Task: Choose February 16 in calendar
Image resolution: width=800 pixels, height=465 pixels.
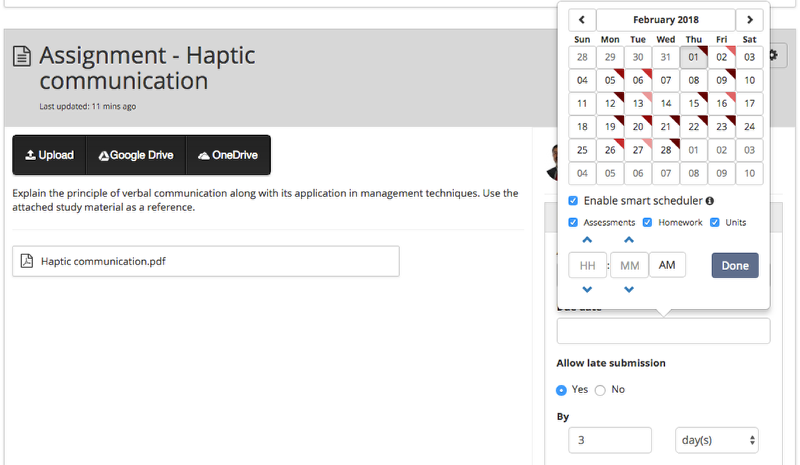Action: [721, 104]
